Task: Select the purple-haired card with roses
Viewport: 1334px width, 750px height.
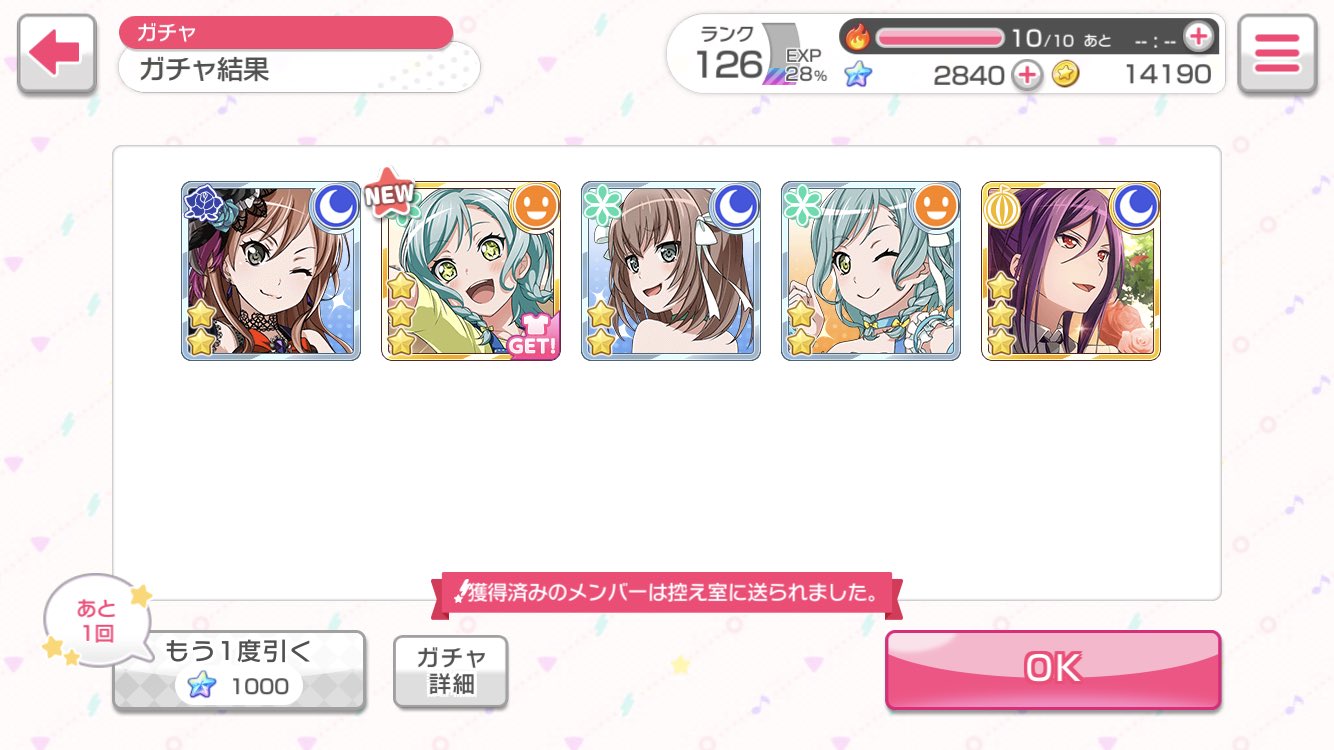Action: click(1071, 271)
